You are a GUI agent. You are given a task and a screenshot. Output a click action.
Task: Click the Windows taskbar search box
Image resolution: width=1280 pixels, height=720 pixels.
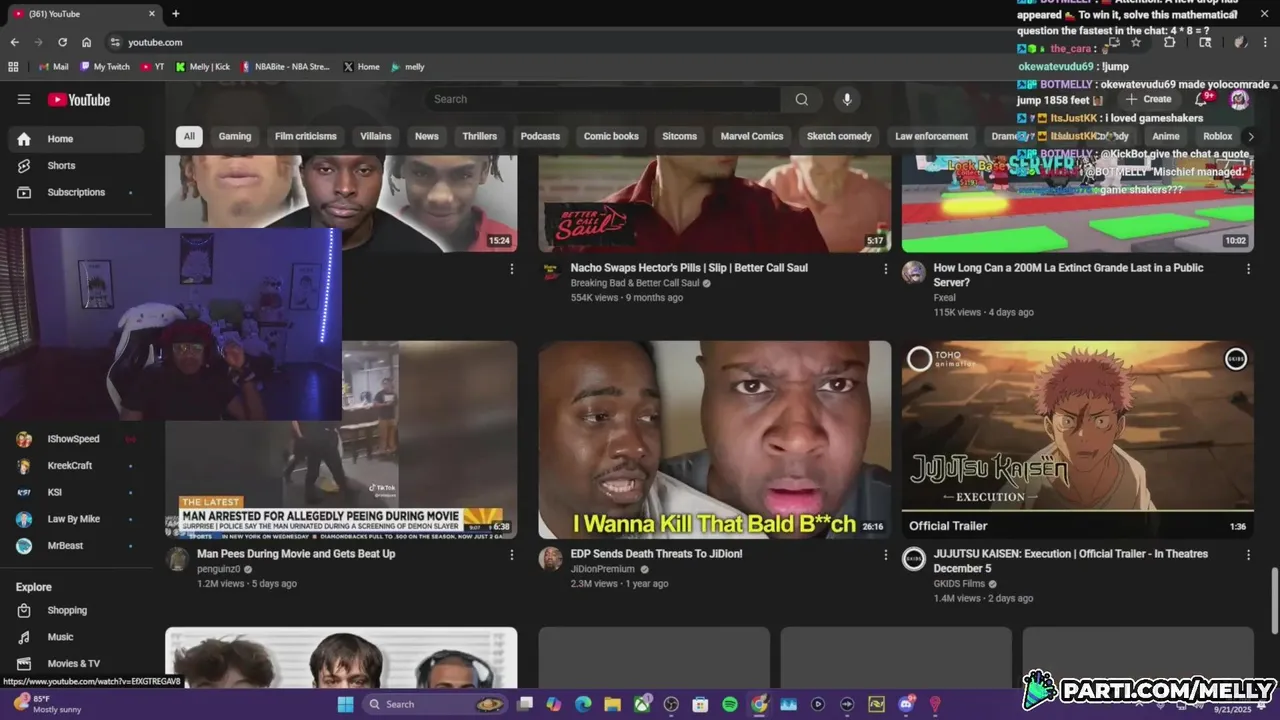[x=434, y=704]
